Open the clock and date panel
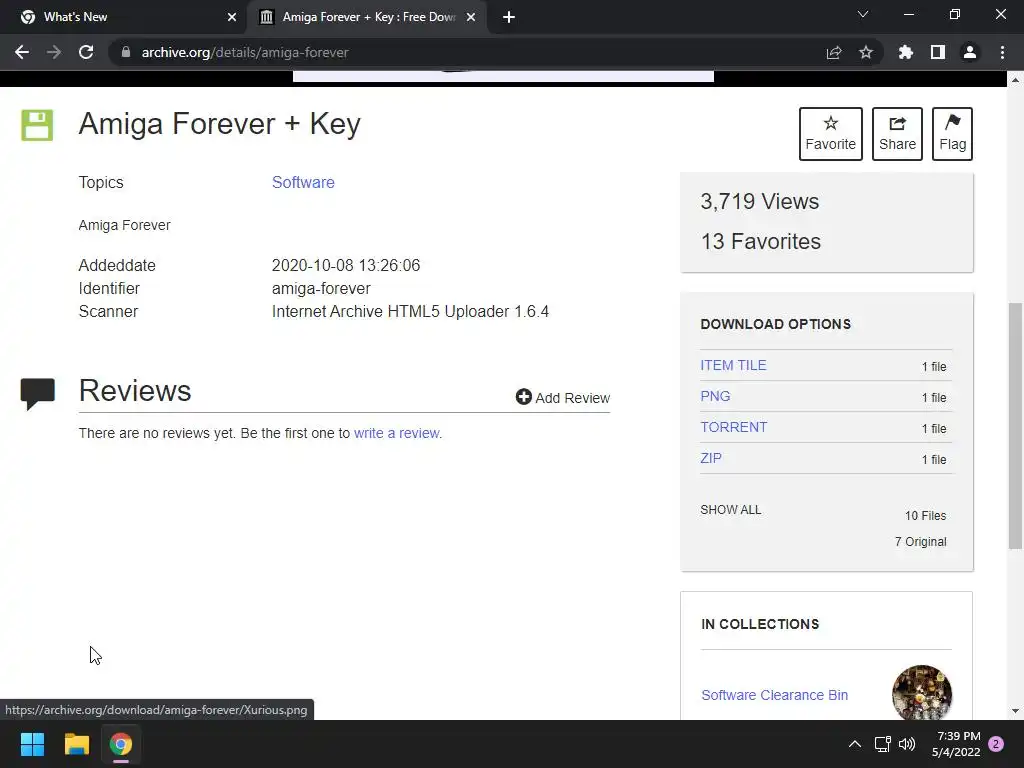Image resolution: width=1024 pixels, height=768 pixels. pos(956,744)
